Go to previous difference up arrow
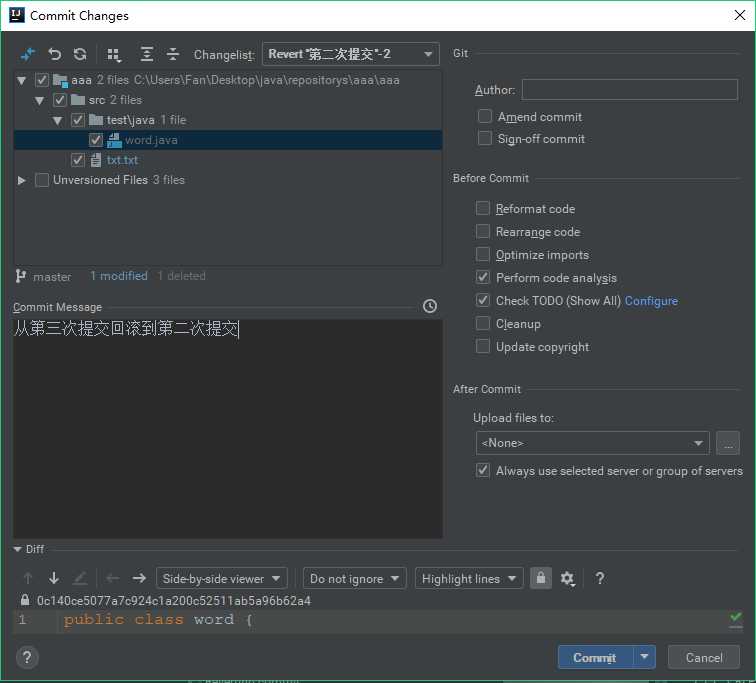The height and width of the screenshot is (683, 756). pyautogui.click(x=28, y=577)
